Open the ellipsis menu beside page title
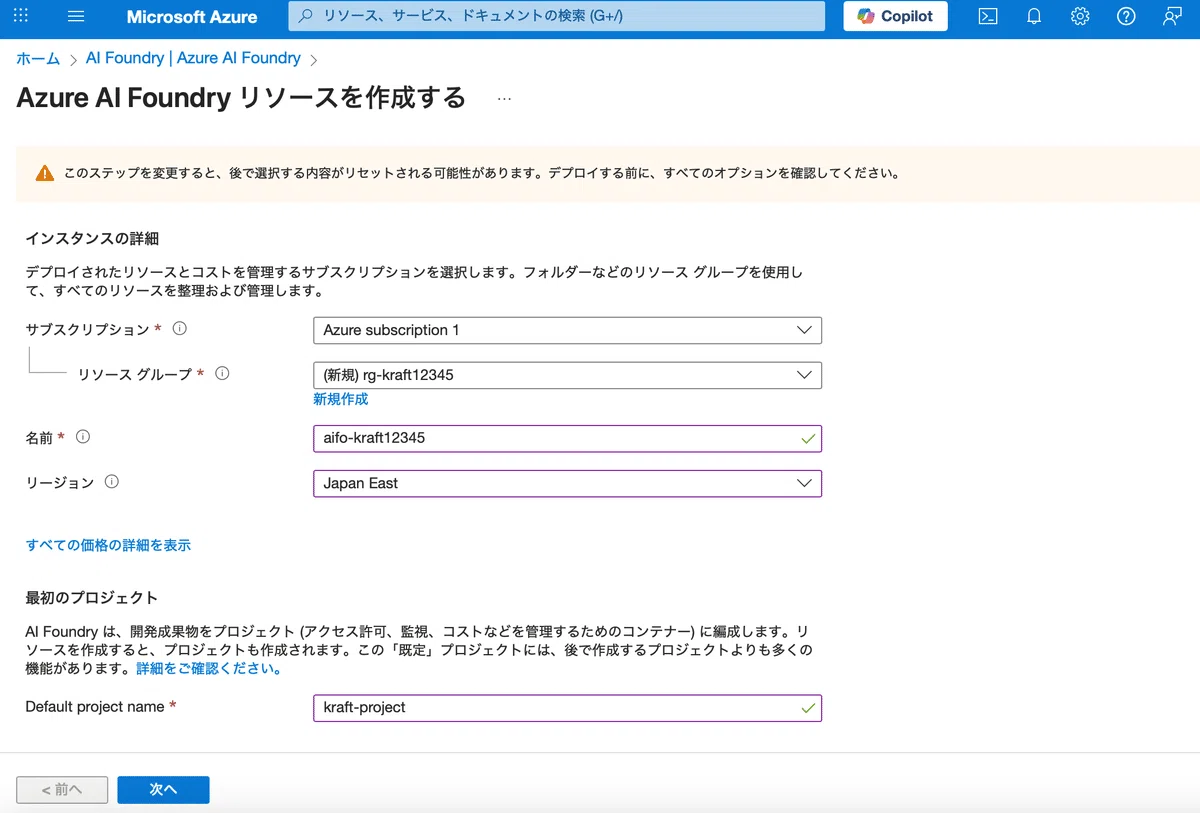Viewport: 1200px width, 813px height. tap(504, 98)
